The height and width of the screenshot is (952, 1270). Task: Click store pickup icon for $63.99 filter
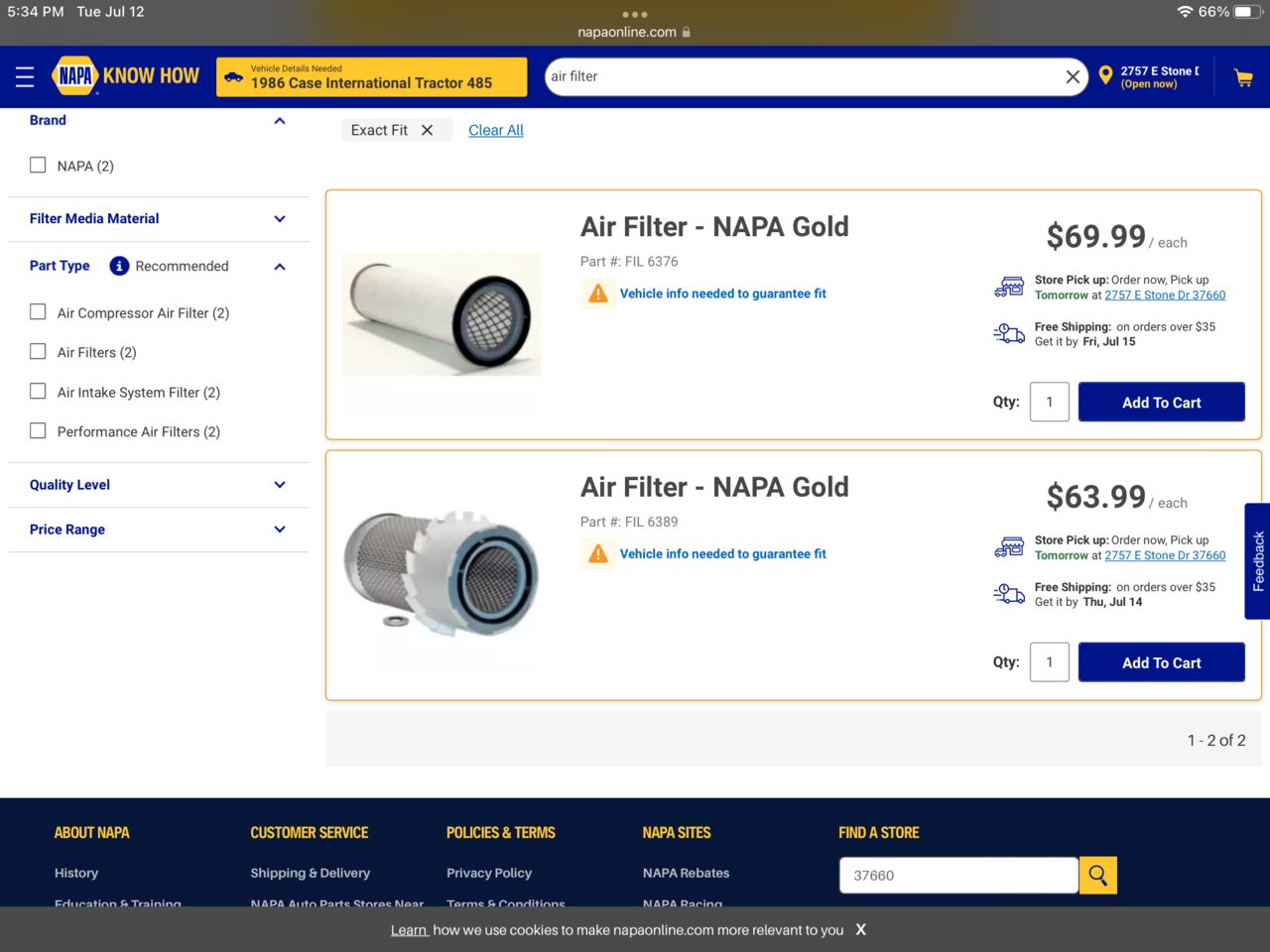coord(1009,548)
